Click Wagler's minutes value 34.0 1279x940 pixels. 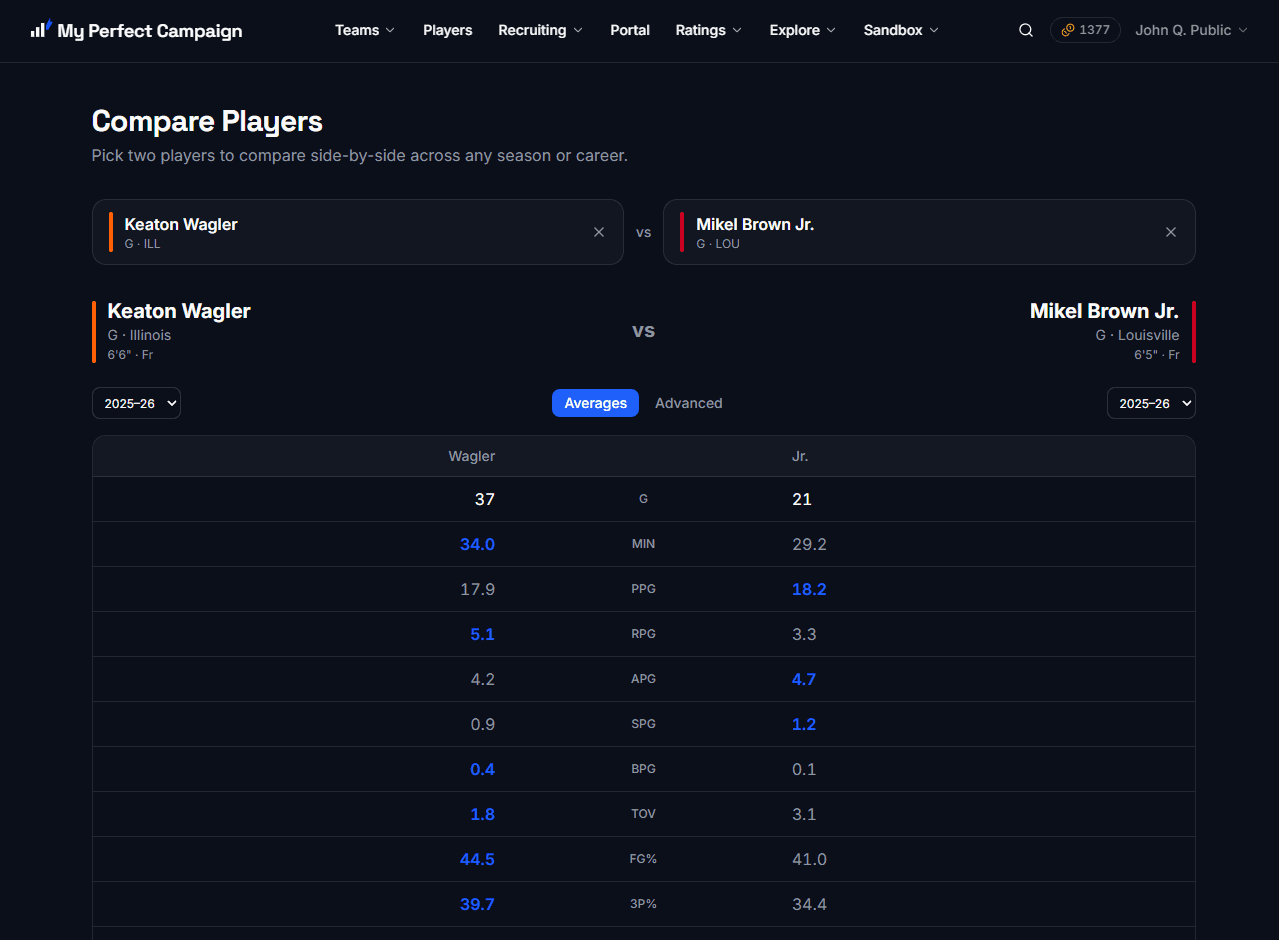tap(477, 544)
